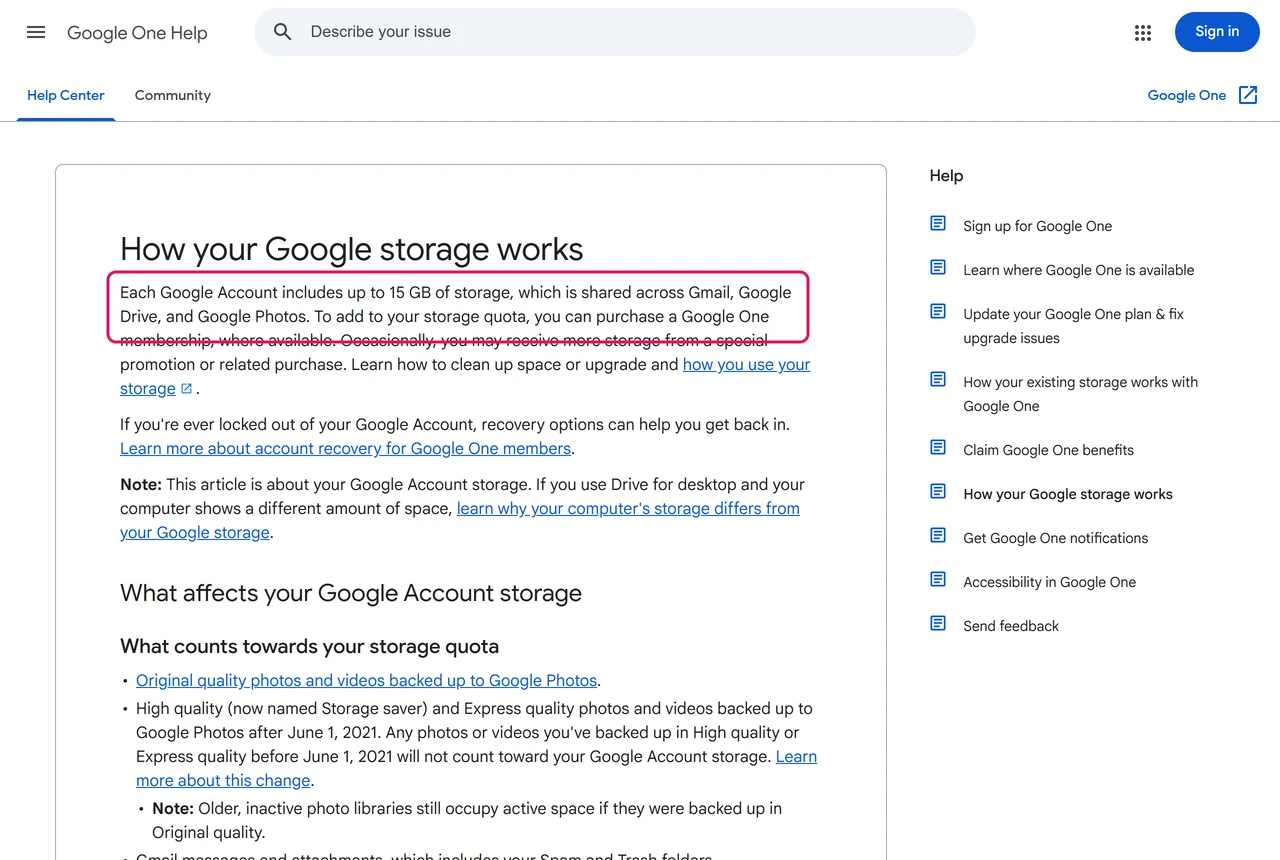Open Accessibility in Google One article

1050,582
